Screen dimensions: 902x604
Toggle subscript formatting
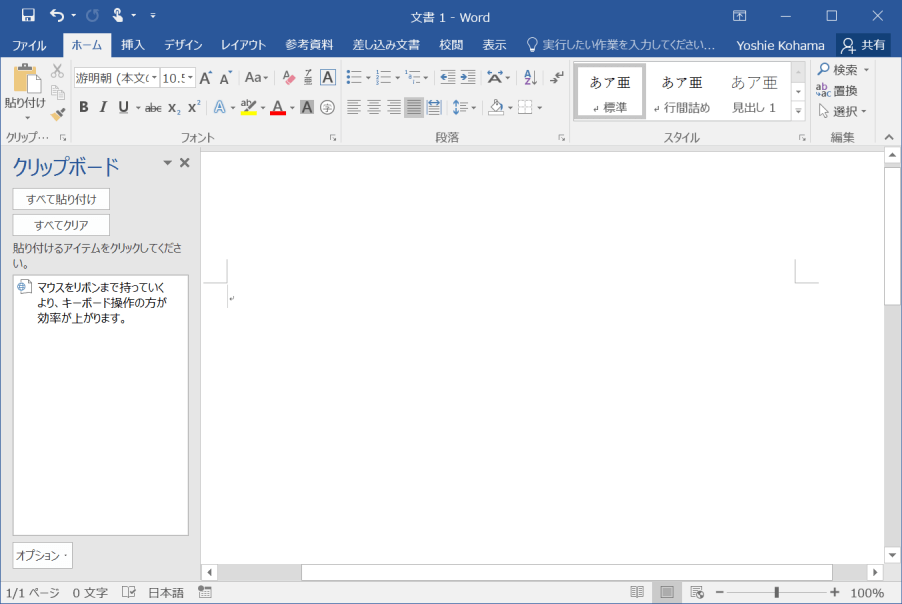(174, 108)
